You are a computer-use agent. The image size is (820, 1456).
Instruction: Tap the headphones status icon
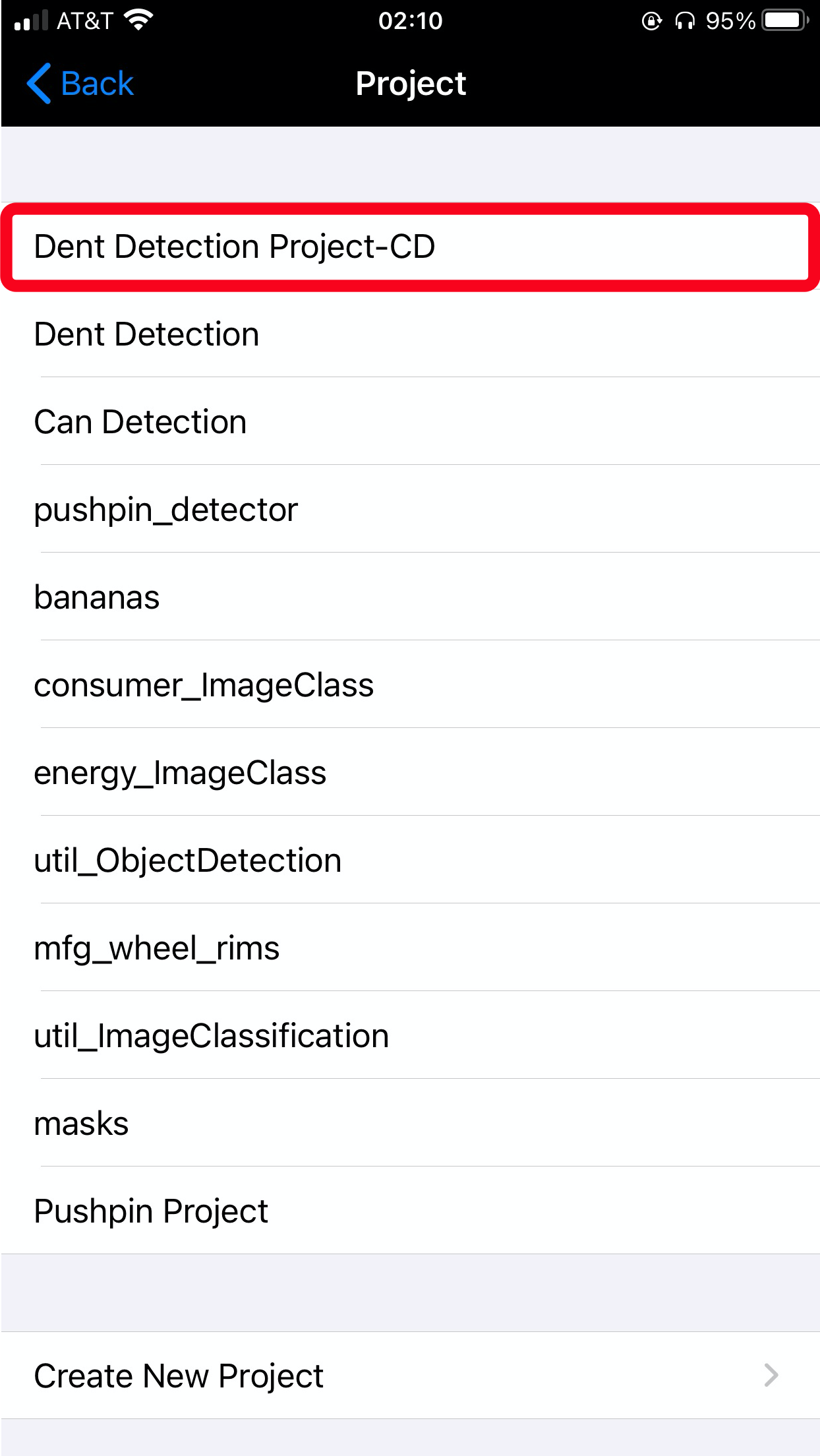685,21
